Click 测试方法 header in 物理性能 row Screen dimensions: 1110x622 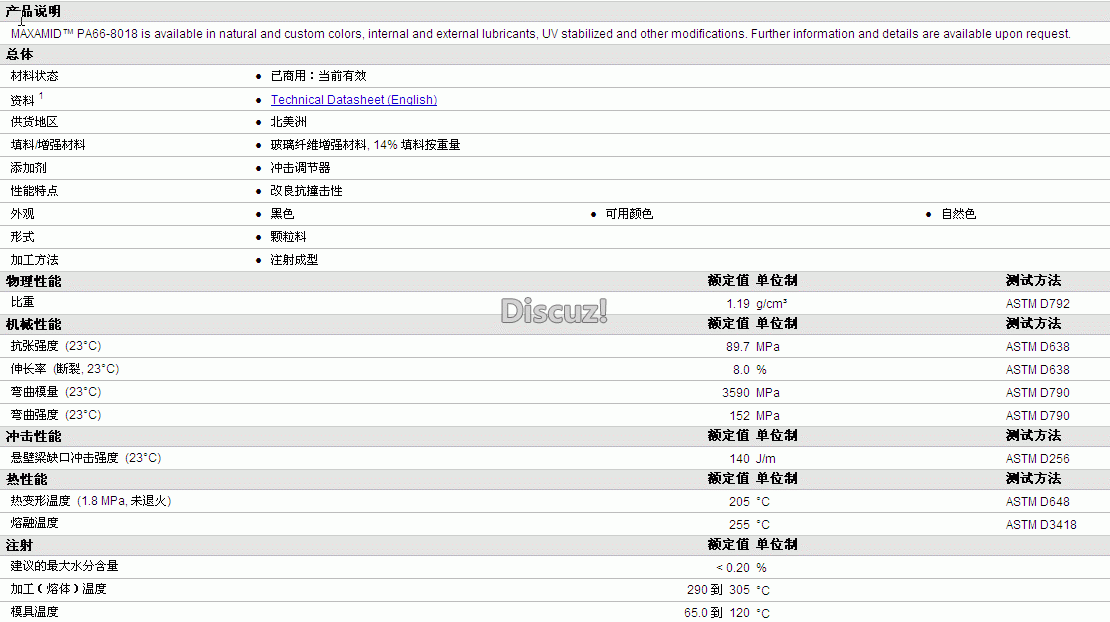(x=1034, y=280)
